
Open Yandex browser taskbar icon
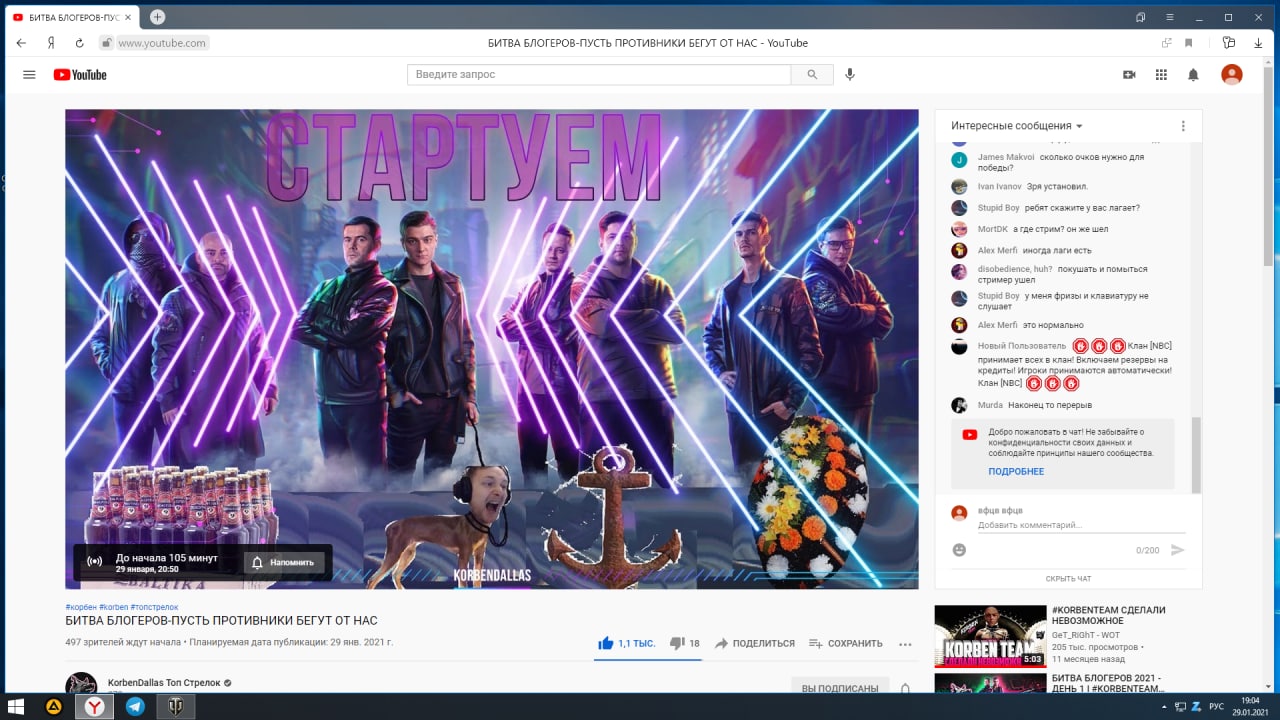pos(94,706)
